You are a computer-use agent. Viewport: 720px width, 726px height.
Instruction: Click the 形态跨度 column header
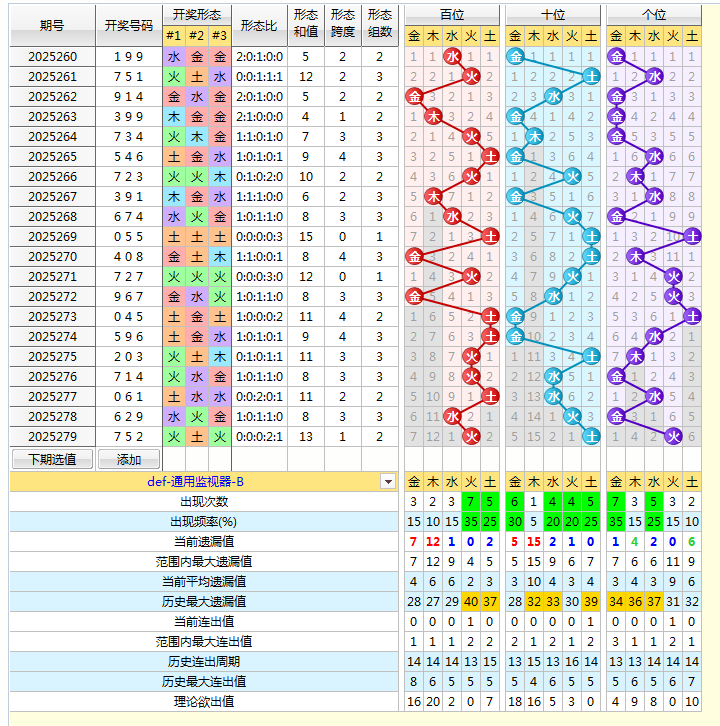tap(343, 25)
